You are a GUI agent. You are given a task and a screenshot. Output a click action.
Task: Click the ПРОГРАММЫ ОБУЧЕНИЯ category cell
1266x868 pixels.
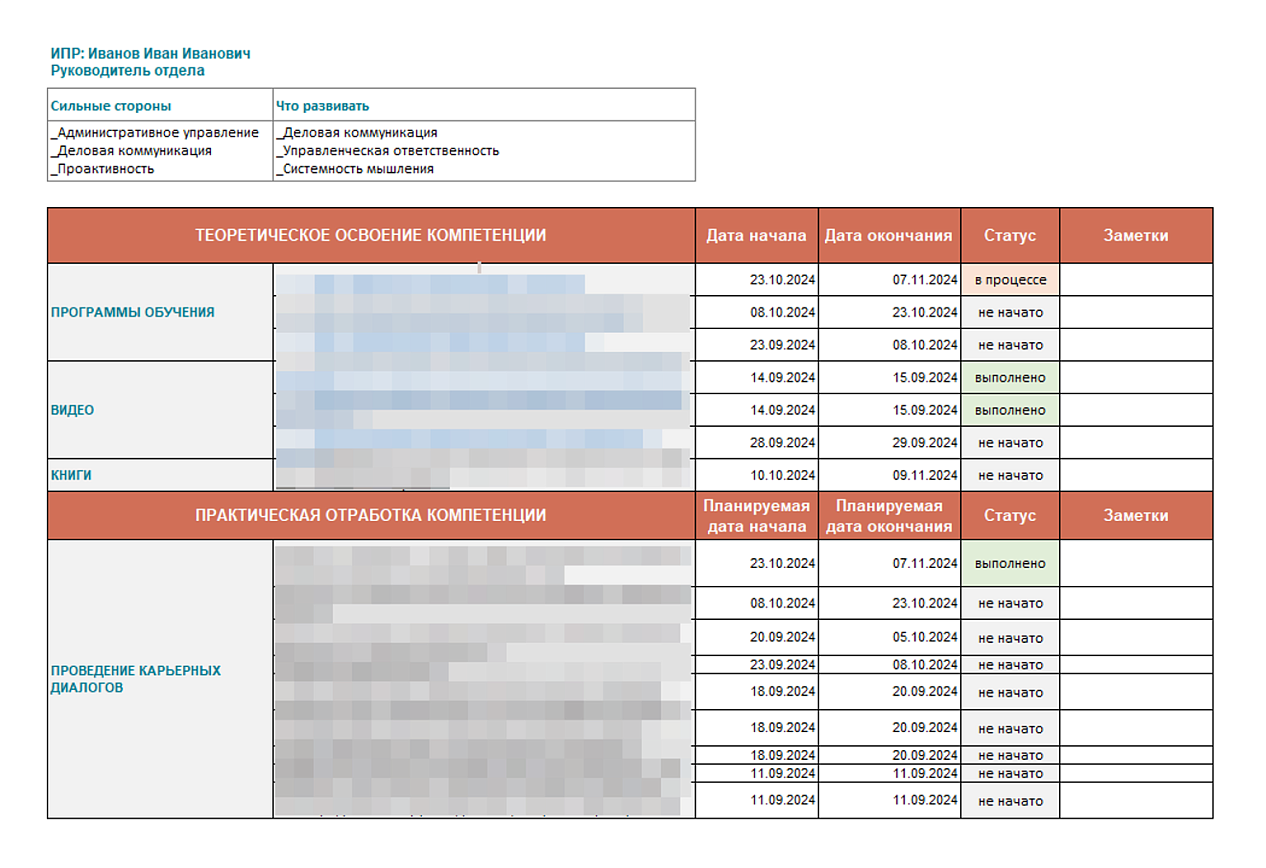click(x=160, y=312)
